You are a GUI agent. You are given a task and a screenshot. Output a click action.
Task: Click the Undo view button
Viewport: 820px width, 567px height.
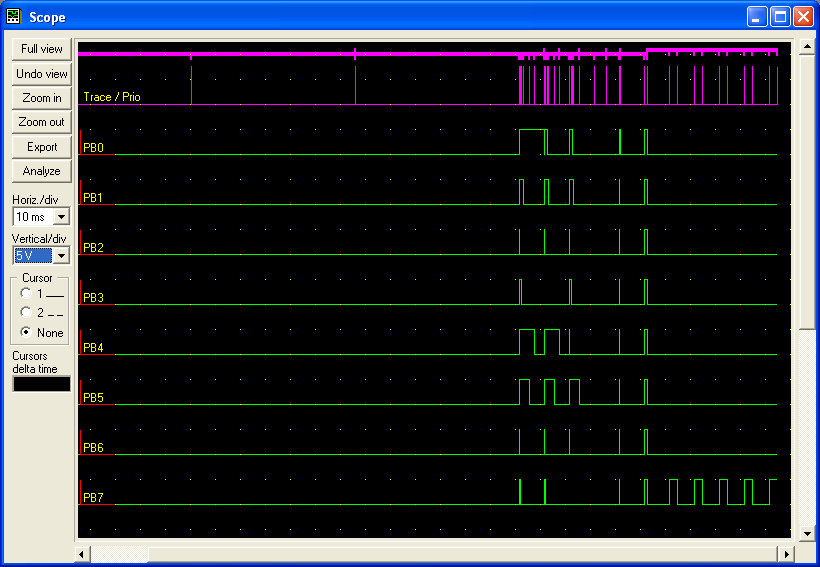coord(41,74)
